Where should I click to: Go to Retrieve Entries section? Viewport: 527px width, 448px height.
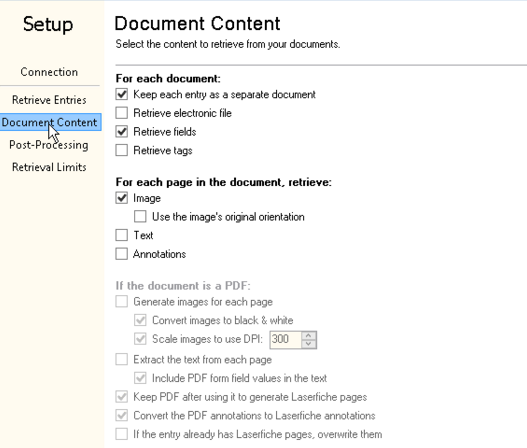pos(49,100)
